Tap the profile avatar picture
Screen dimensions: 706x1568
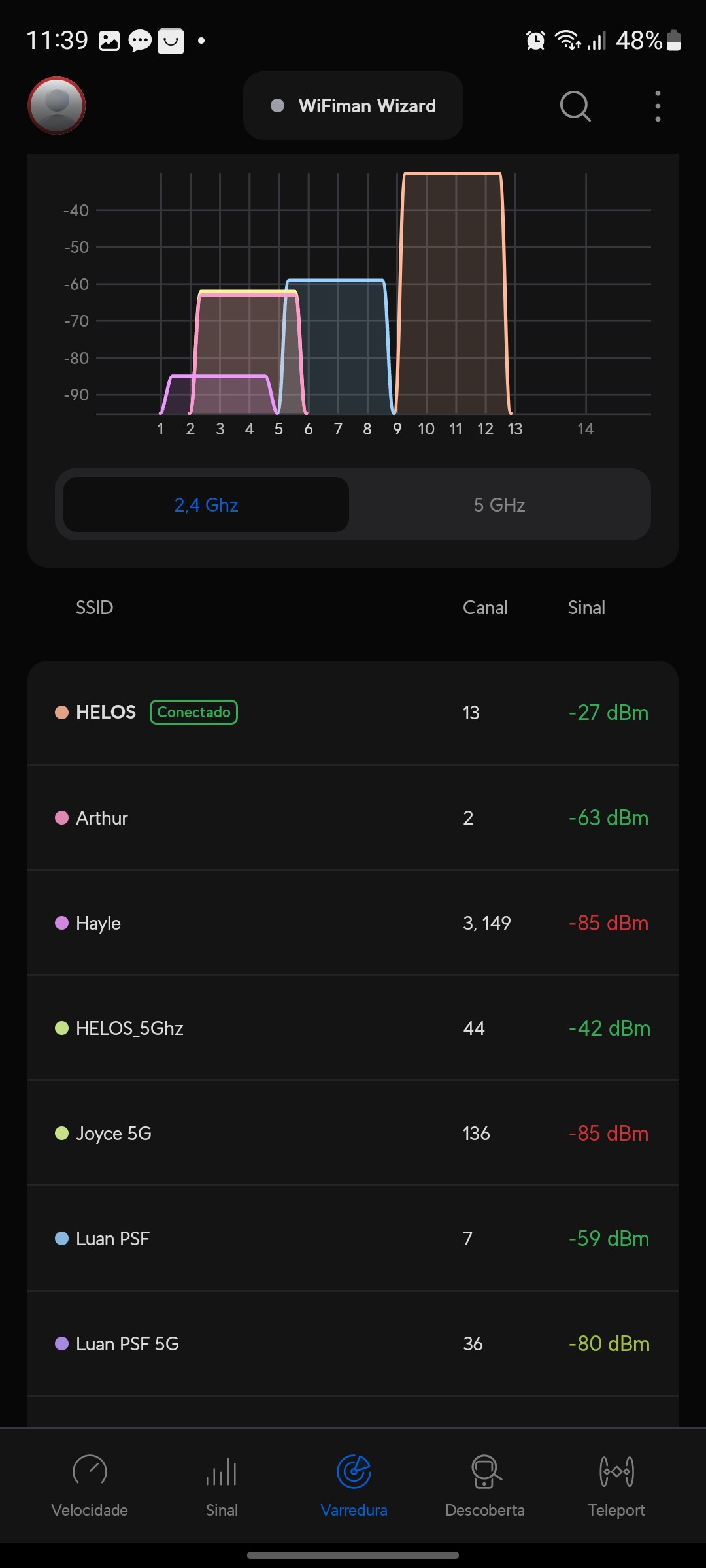click(57, 105)
